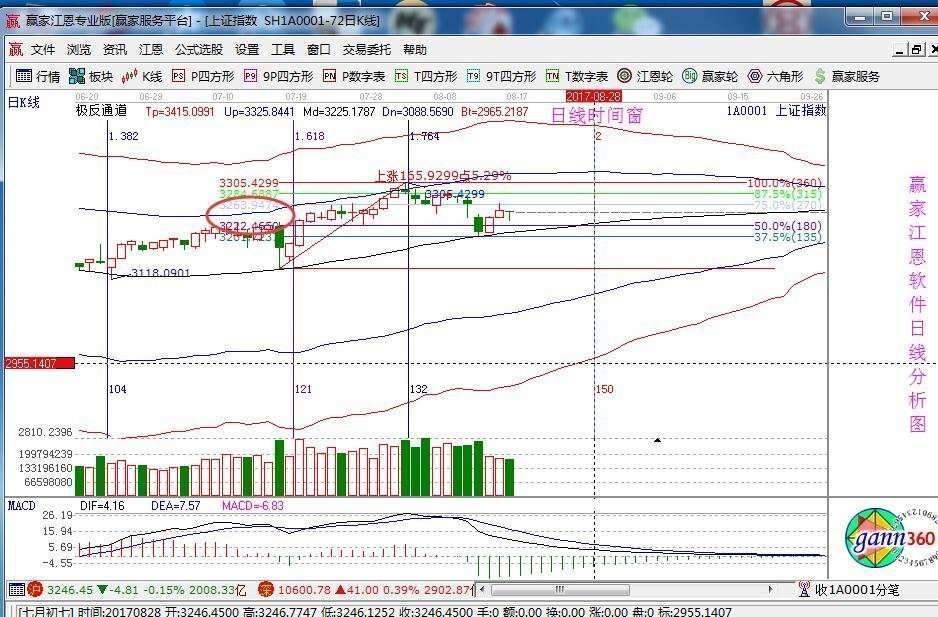Image resolution: width=938 pixels, height=617 pixels.
Task: Click the 上涨165.9299点5.29% annotation
Action: coord(443,175)
